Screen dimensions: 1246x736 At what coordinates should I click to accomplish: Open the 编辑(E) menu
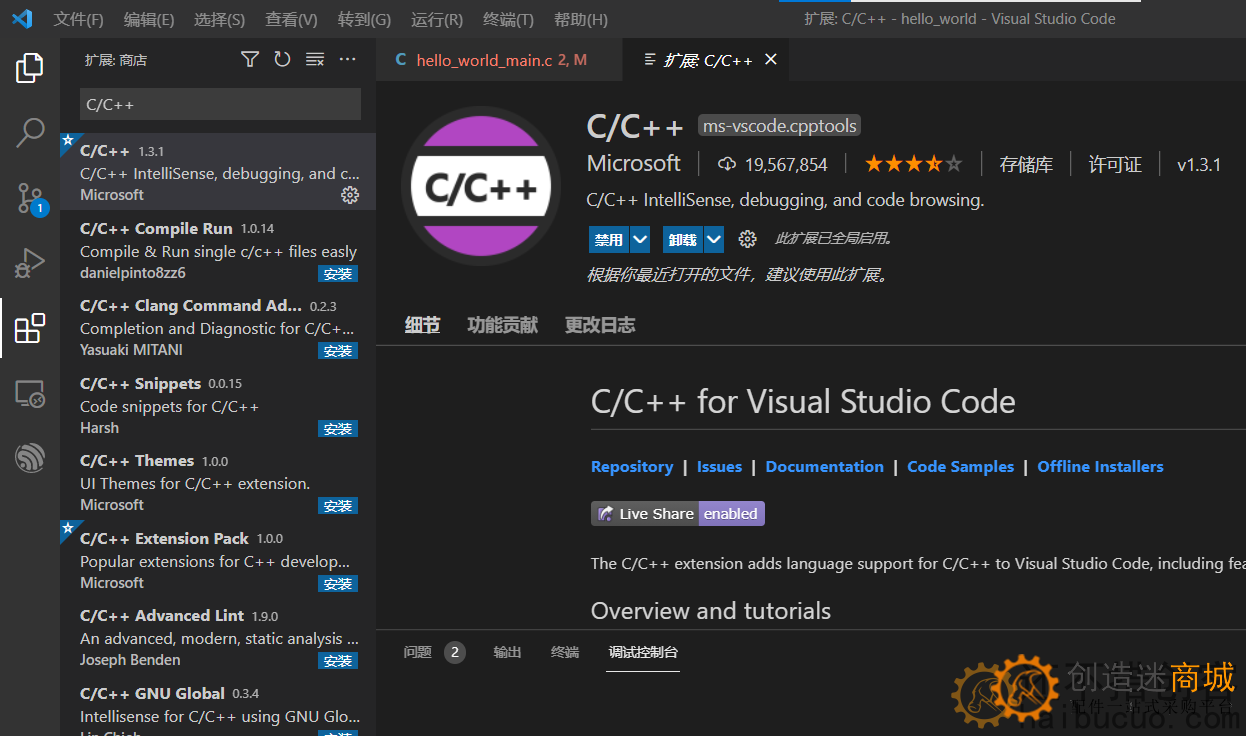click(x=149, y=19)
